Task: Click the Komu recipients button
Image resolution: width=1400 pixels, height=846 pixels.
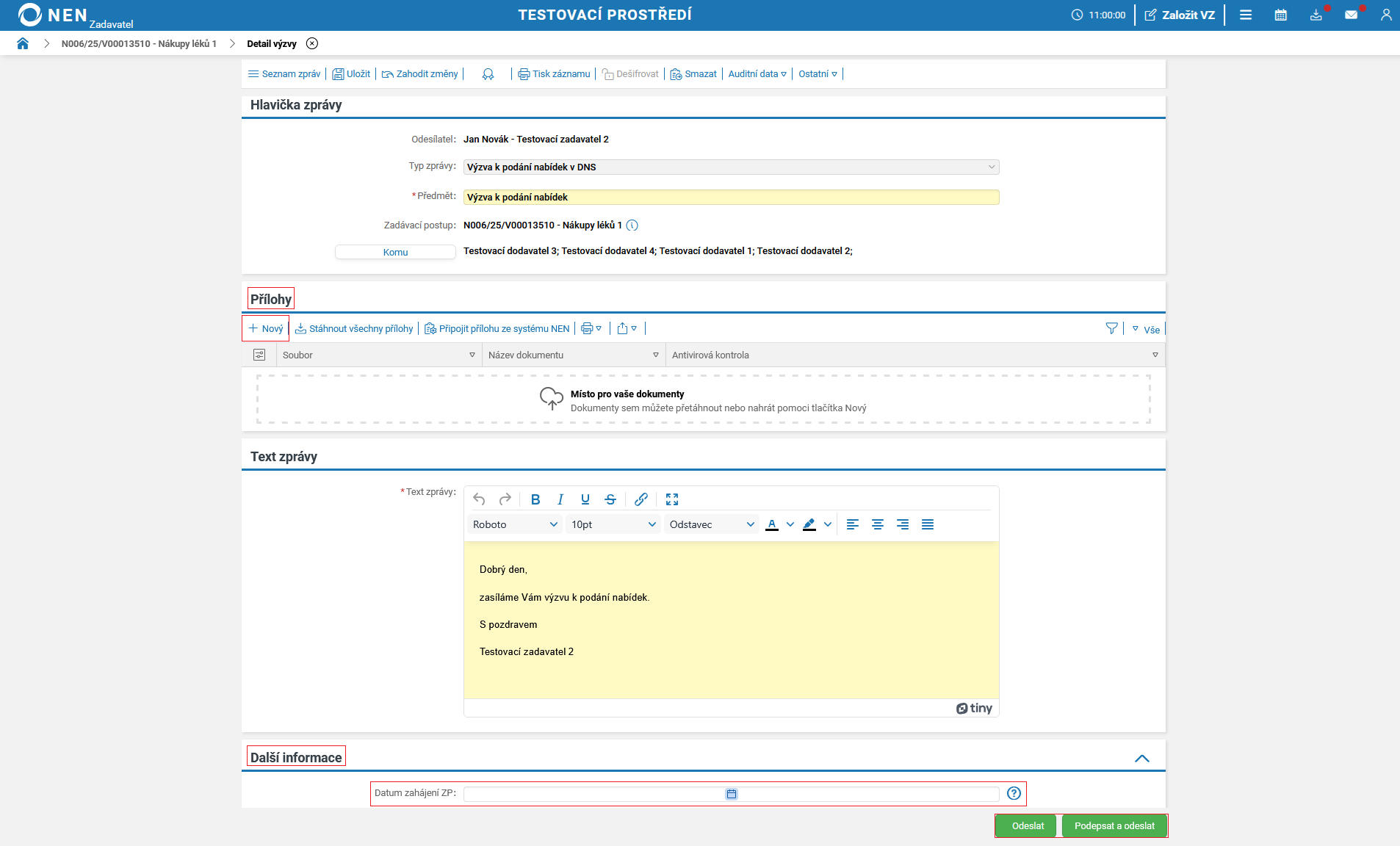Action: coord(395,252)
